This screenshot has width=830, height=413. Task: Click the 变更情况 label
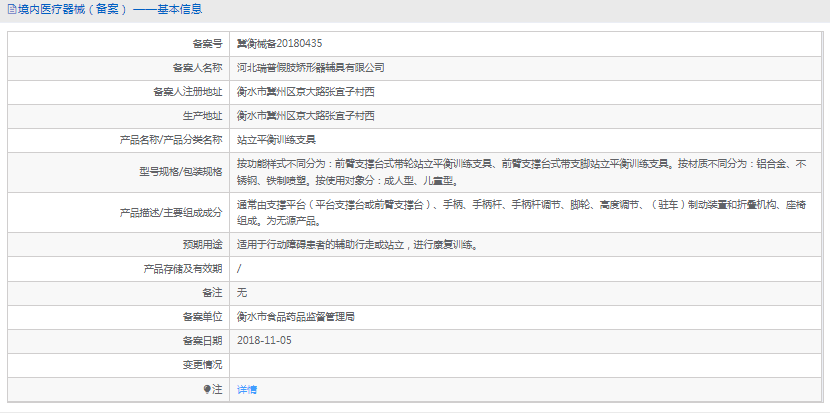pos(203,365)
